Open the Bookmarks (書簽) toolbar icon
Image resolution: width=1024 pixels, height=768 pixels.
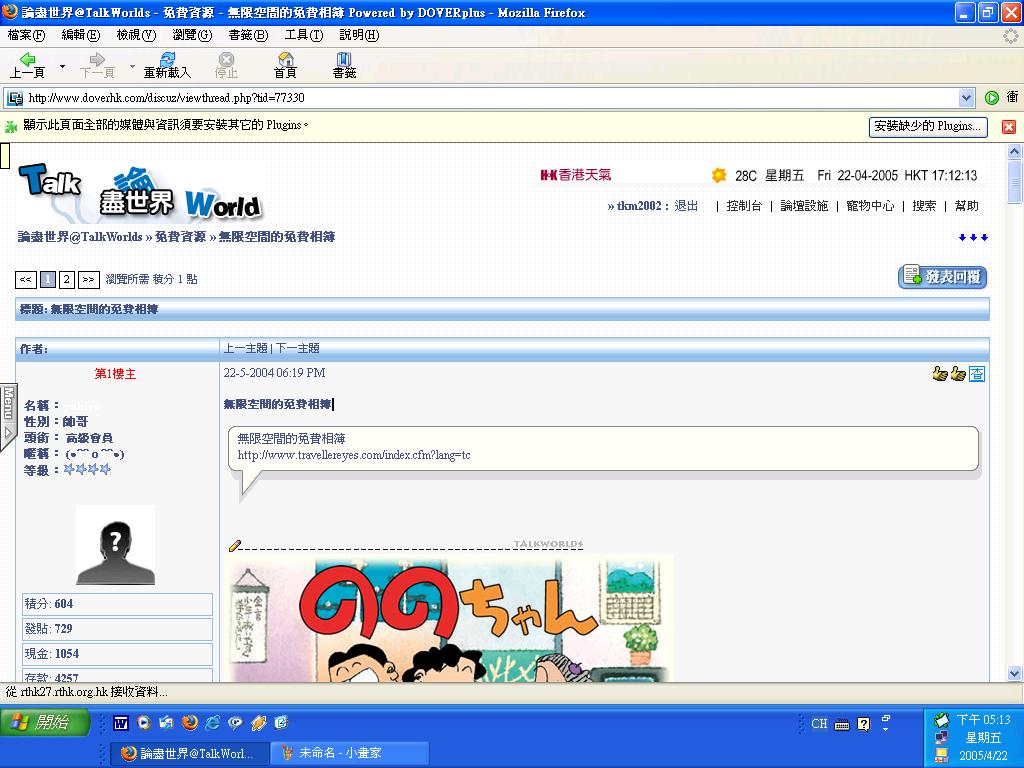pyautogui.click(x=344, y=62)
